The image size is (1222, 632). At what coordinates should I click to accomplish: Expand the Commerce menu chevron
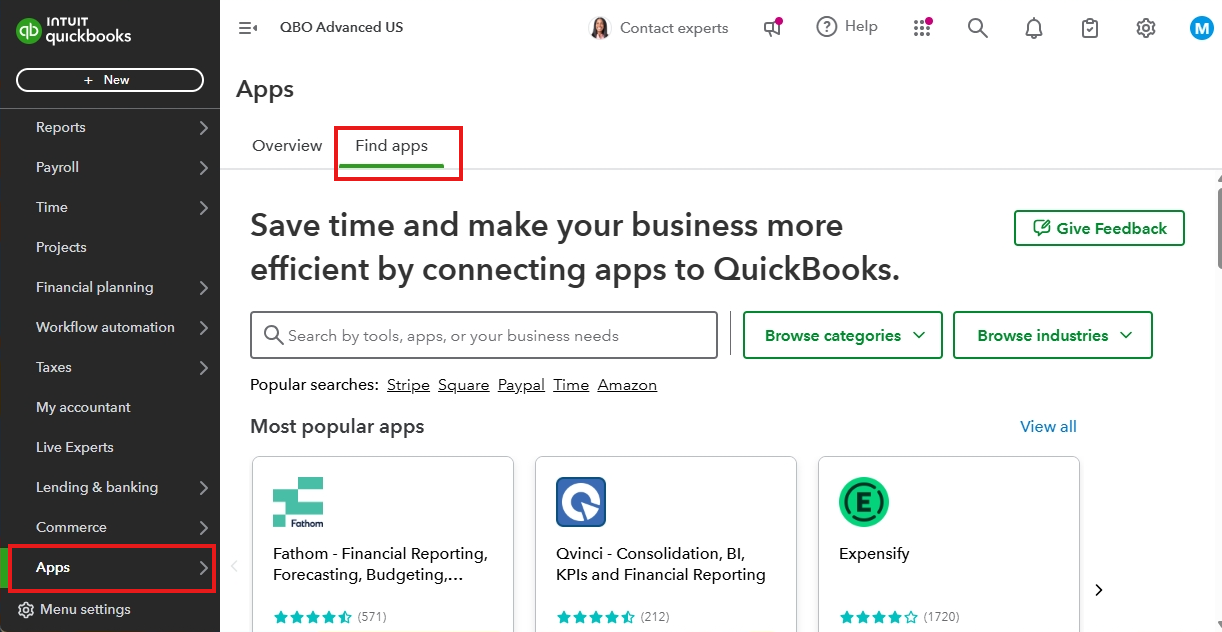pos(203,527)
